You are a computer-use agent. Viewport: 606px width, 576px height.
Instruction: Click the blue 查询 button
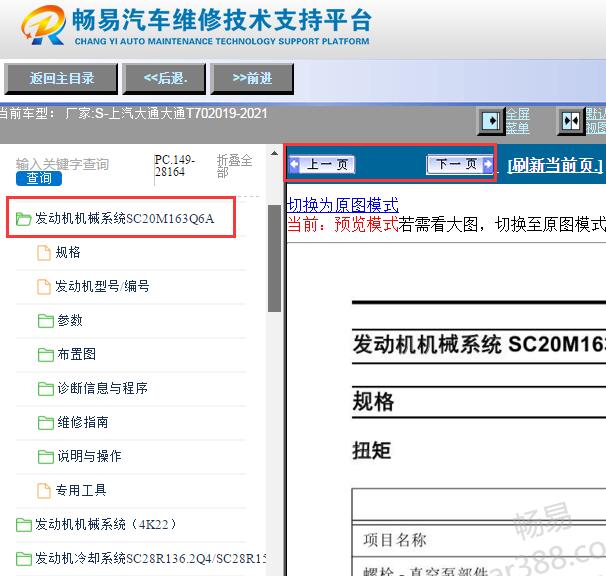click(x=39, y=178)
